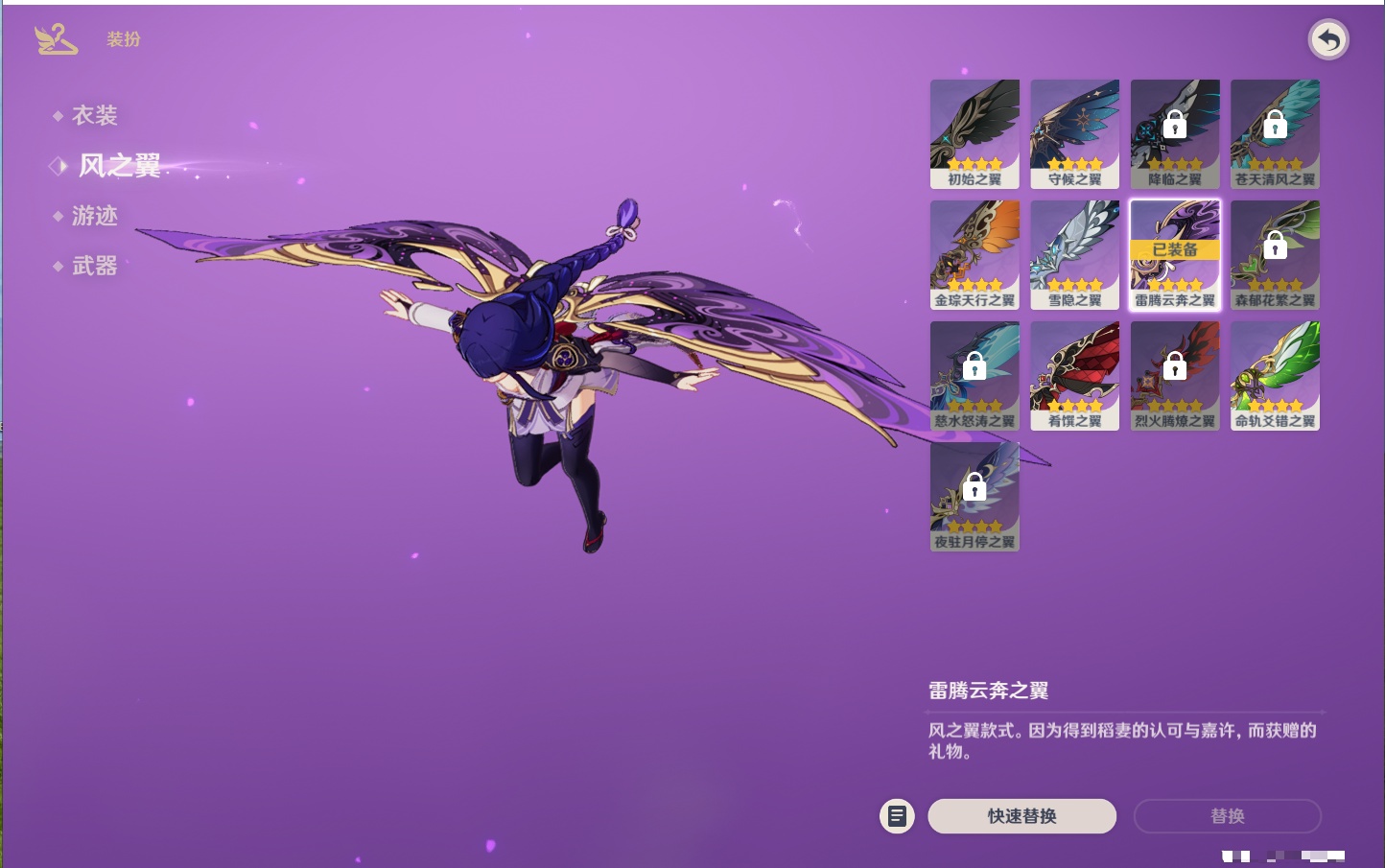
Task: Select the 守候之翼 wing glider
Action: pyautogui.click(x=1074, y=134)
